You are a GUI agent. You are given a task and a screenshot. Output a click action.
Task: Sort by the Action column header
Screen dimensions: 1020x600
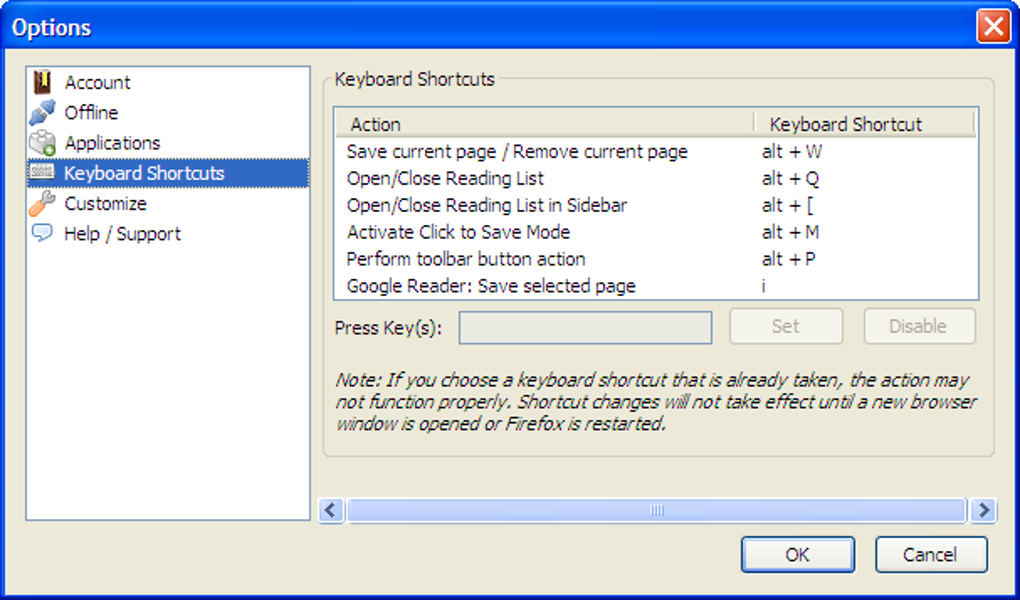tap(544, 124)
